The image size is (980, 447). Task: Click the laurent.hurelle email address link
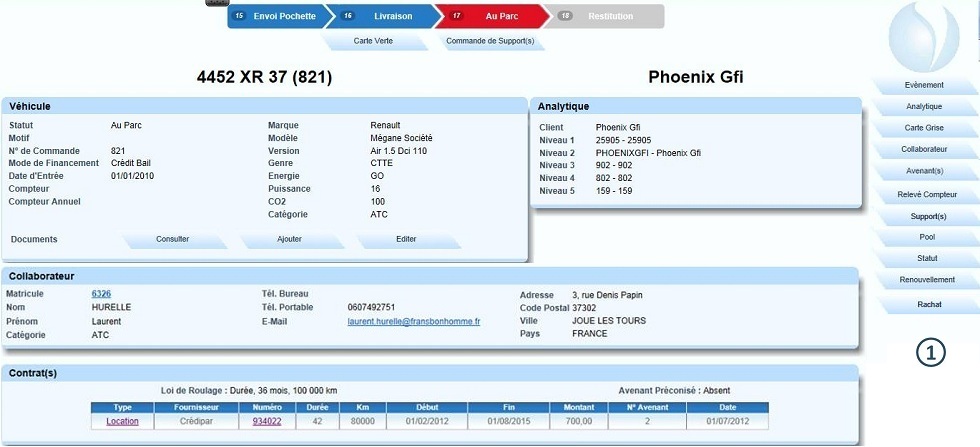[413, 322]
